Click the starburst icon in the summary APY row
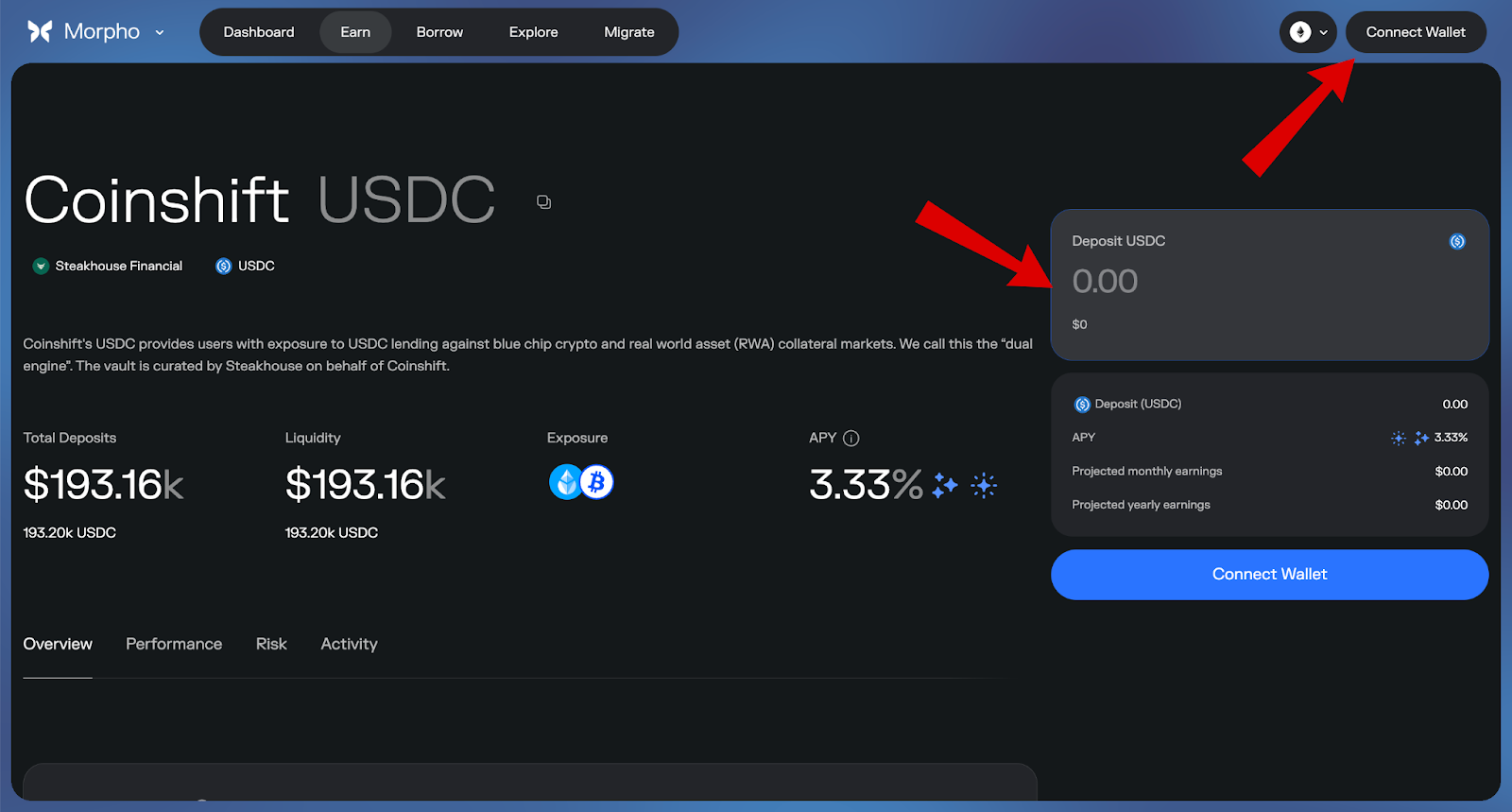The height and width of the screenshot is (812, 1512). tap(1399, 438)
